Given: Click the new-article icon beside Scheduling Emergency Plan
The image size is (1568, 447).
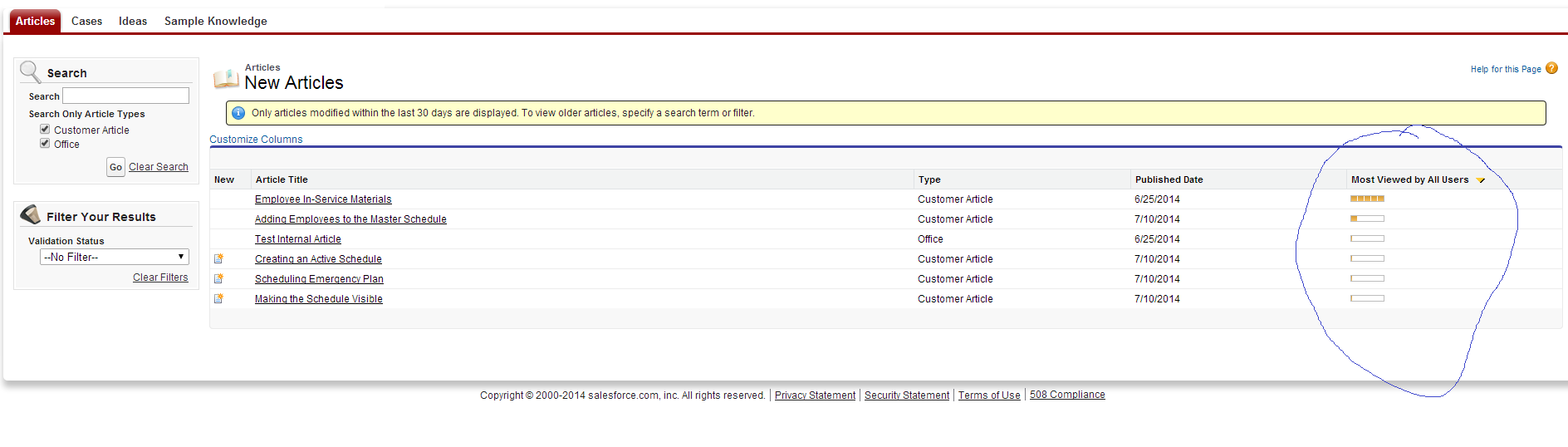Looking at the screenshot, I should click(218, 279).
